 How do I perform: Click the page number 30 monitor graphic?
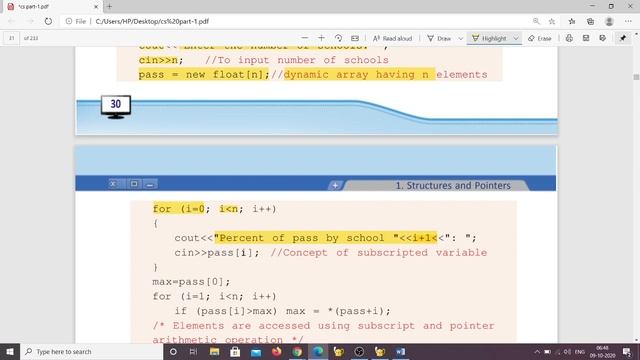click(116, 107)
